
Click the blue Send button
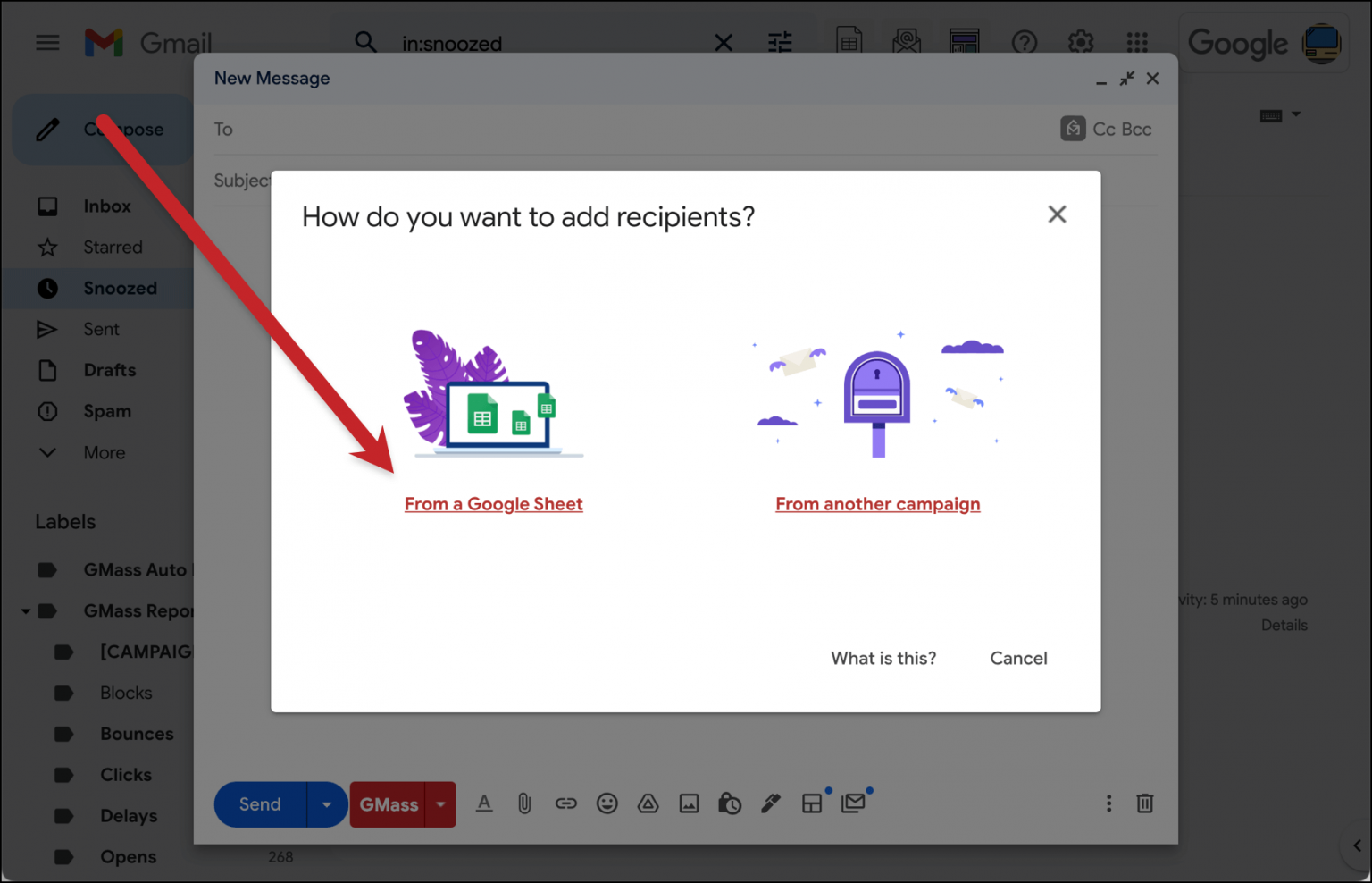click(x=260, y=804)
